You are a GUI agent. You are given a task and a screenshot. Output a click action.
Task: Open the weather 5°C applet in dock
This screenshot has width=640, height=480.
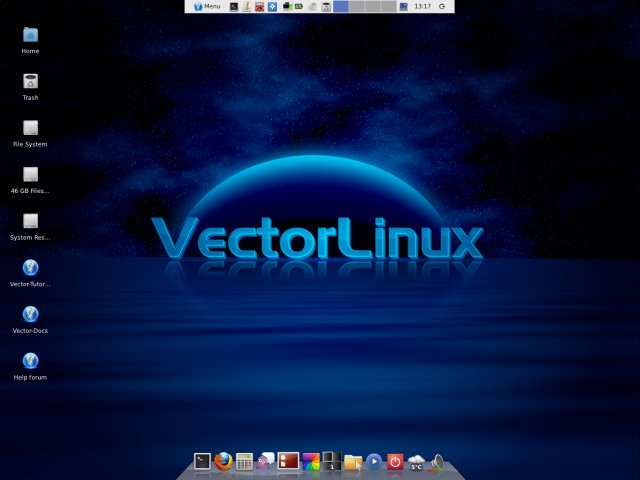[x=416, y=462]
